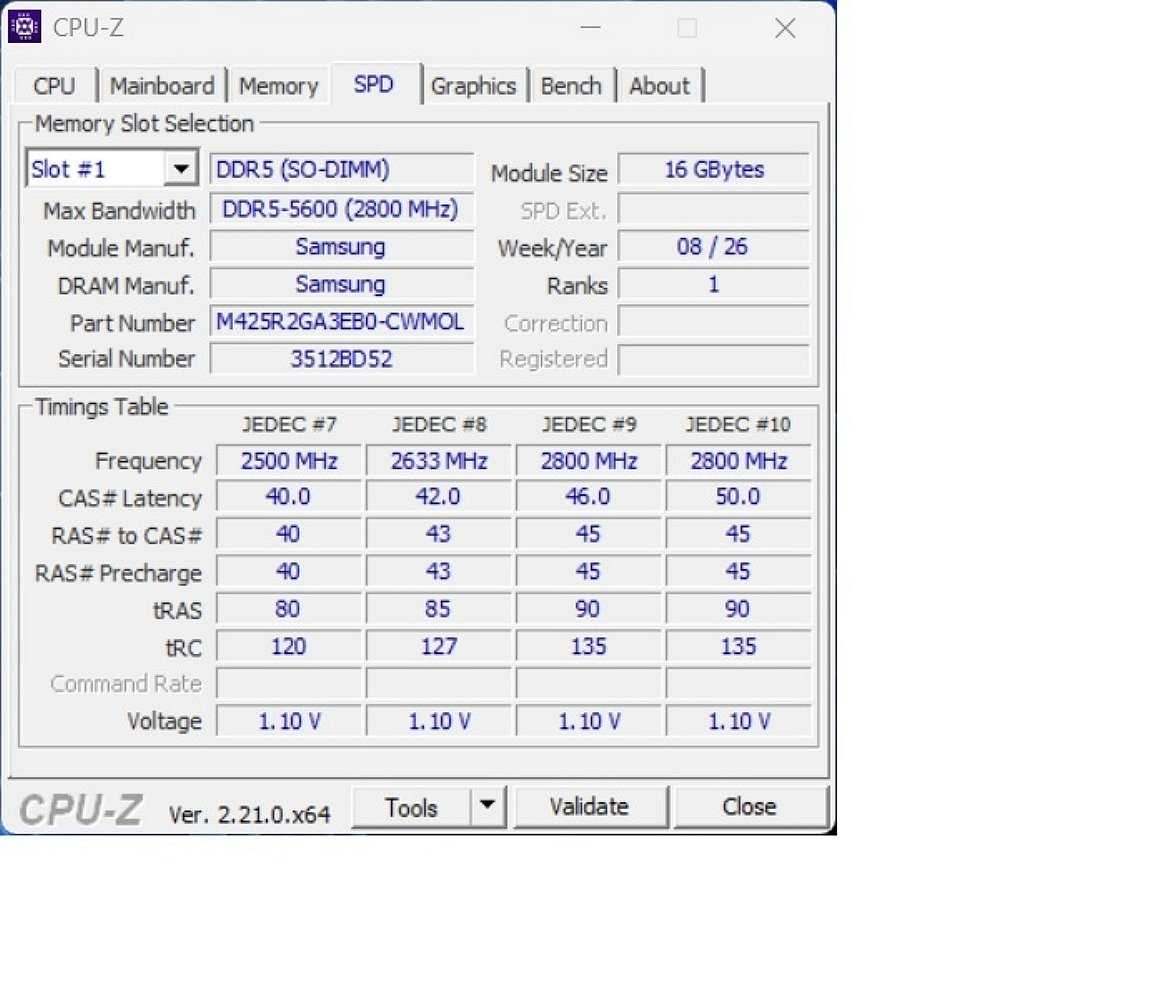
Task: Click JEDEC #10 Voltage 1.10 V cell
Action: (739, 721)
